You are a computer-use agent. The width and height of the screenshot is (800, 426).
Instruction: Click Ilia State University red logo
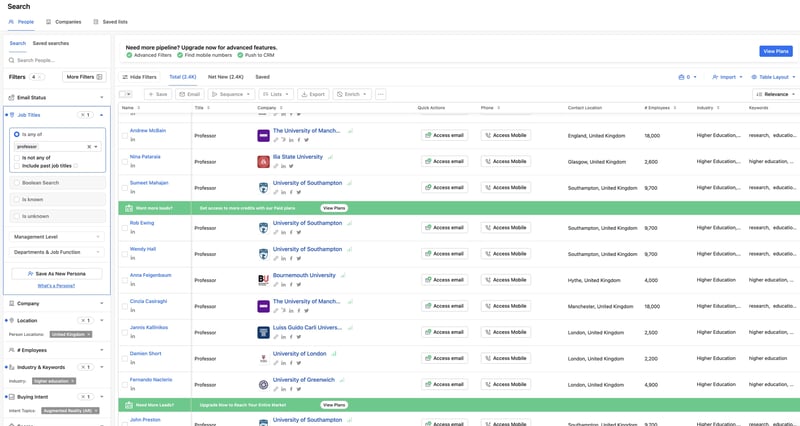(263, 162)
